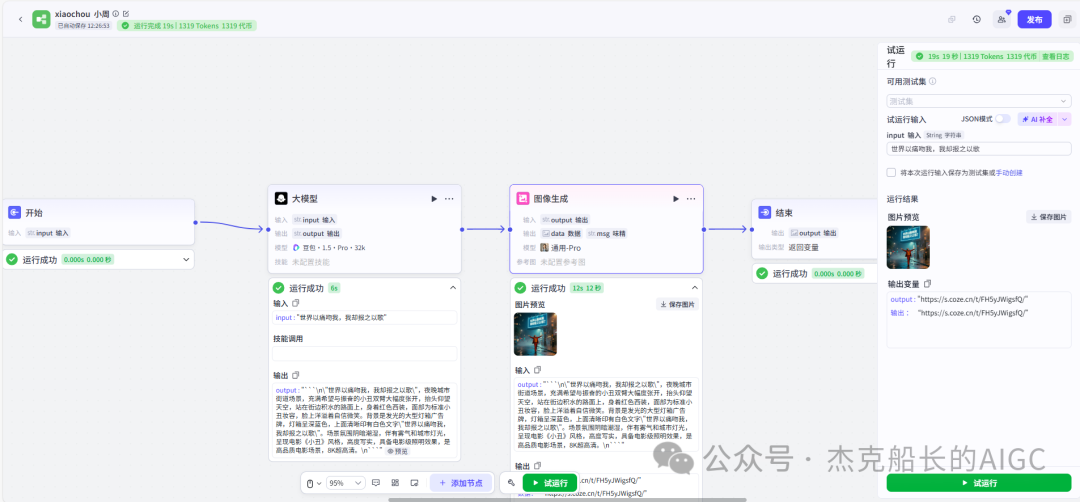Click the 已自动保存 12:26:53 label
Screen dimensions: 1080x502
pos(83,25)
